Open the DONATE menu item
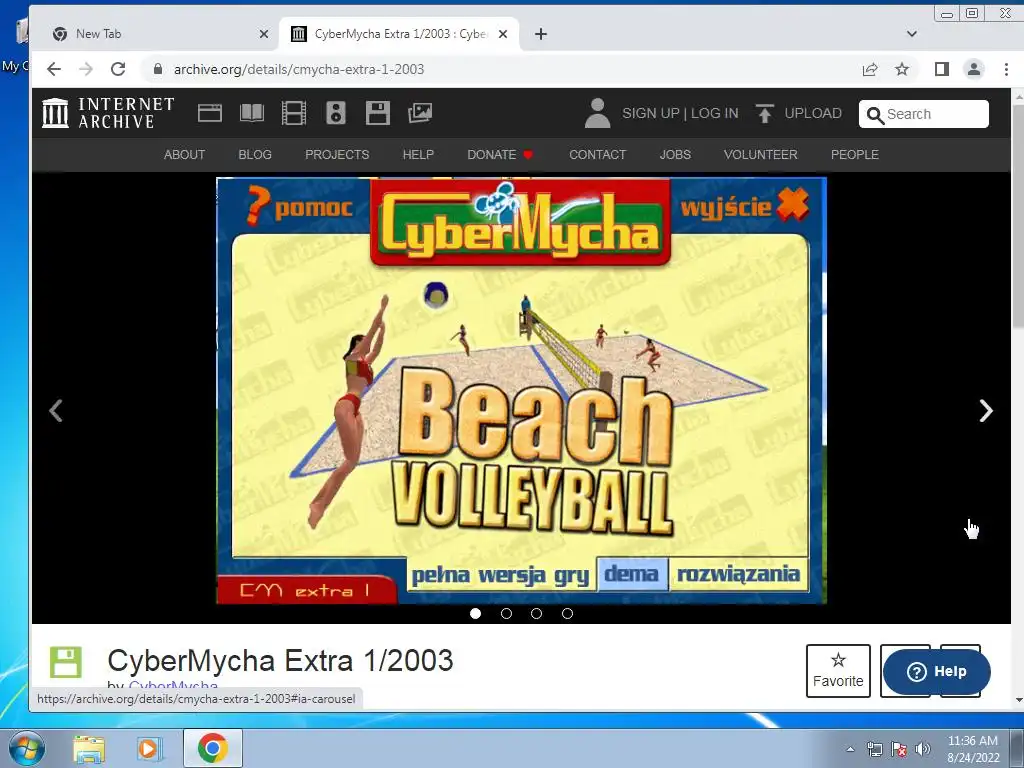1024x768 pixels. [x=500, y=155]
